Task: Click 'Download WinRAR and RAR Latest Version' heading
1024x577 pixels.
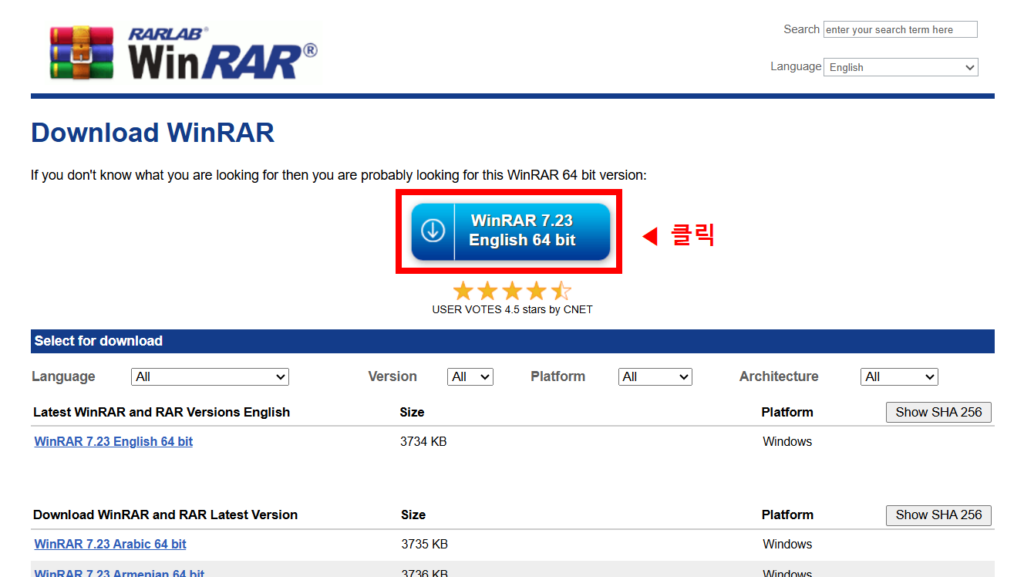Action: [x=165, y=515]
